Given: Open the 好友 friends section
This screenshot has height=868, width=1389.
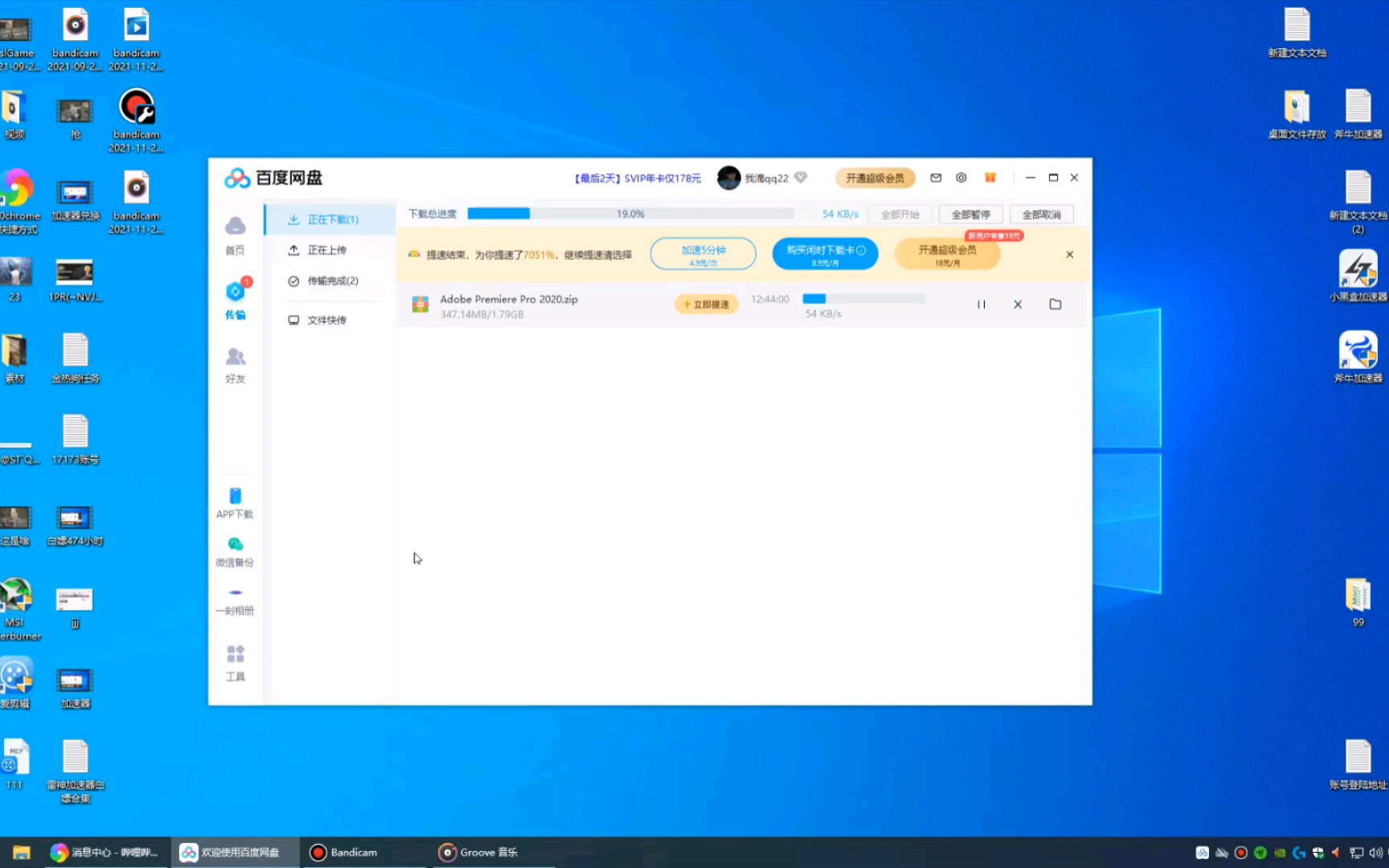Looking at the screenshot, I should [235, 364].
